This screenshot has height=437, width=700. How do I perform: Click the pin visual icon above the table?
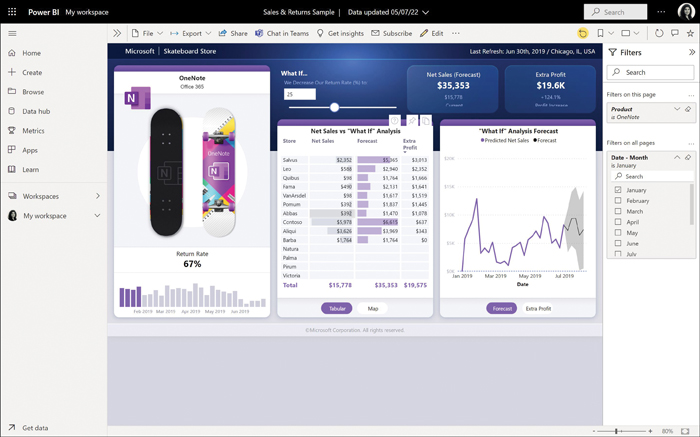click(412, 121)
